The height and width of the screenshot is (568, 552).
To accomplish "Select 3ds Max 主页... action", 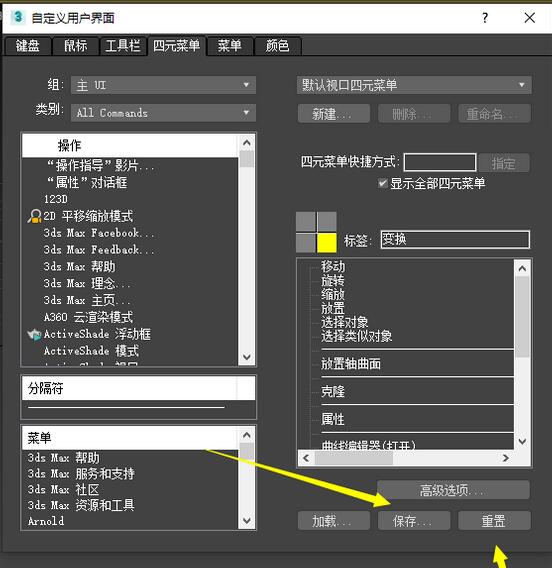I will coord(87,300).
